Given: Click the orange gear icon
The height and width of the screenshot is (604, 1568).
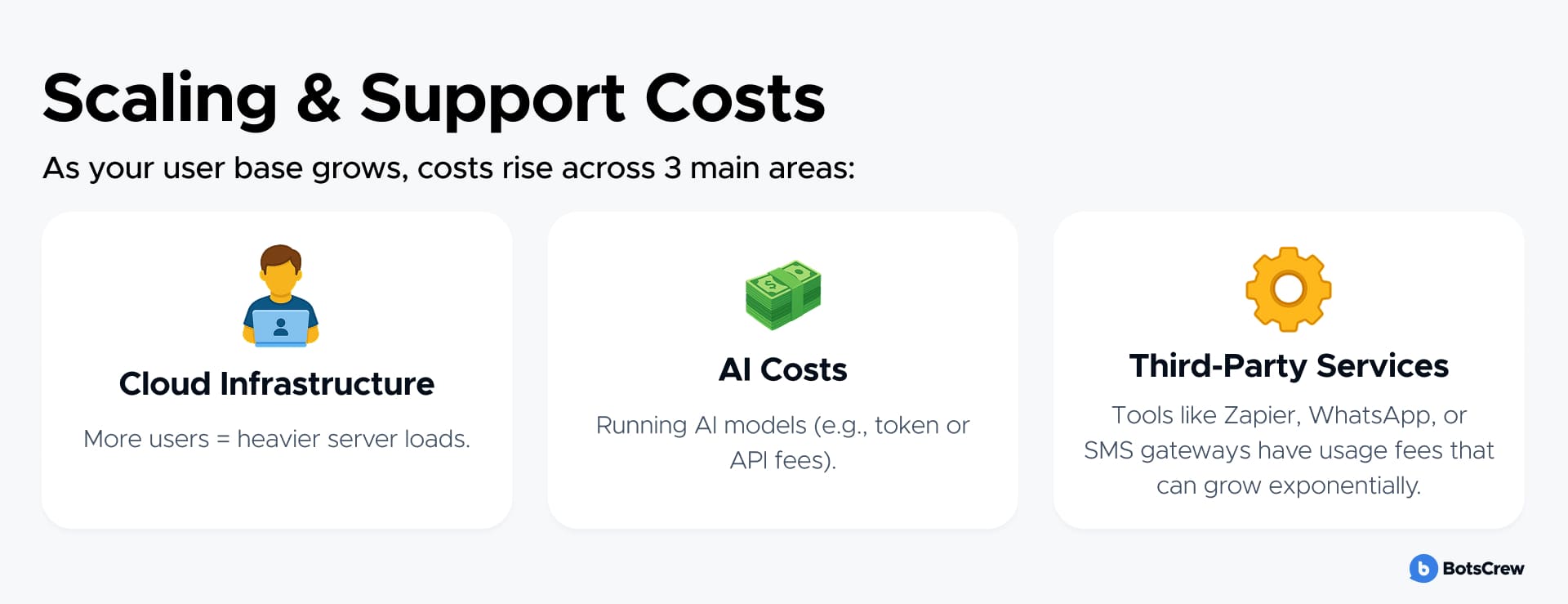Looking at the screenshot, I should click(1288, 289).
